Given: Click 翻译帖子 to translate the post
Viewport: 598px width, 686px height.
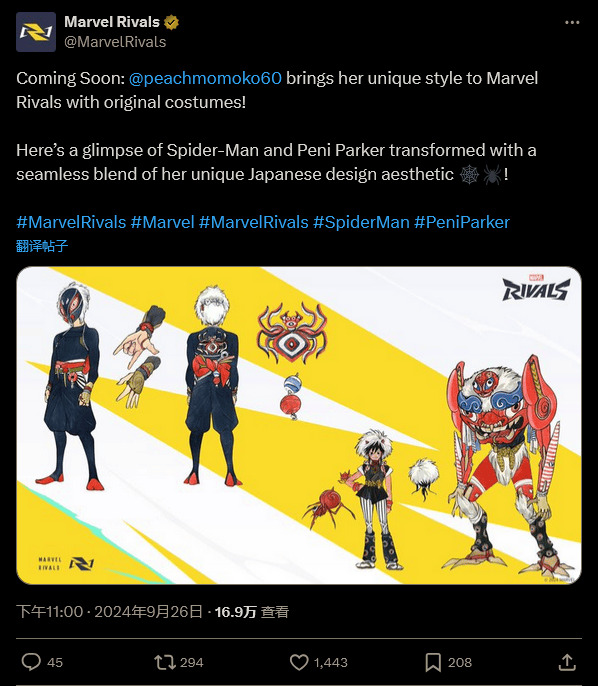Looking at the screenshot, I should (x=42, y=246).
